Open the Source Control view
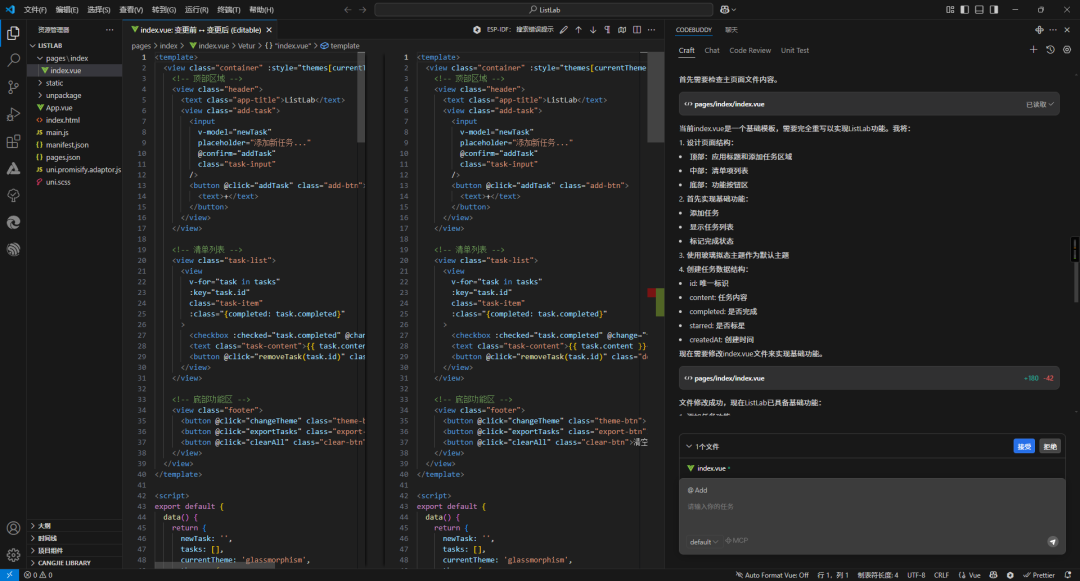 coord(13,87)
